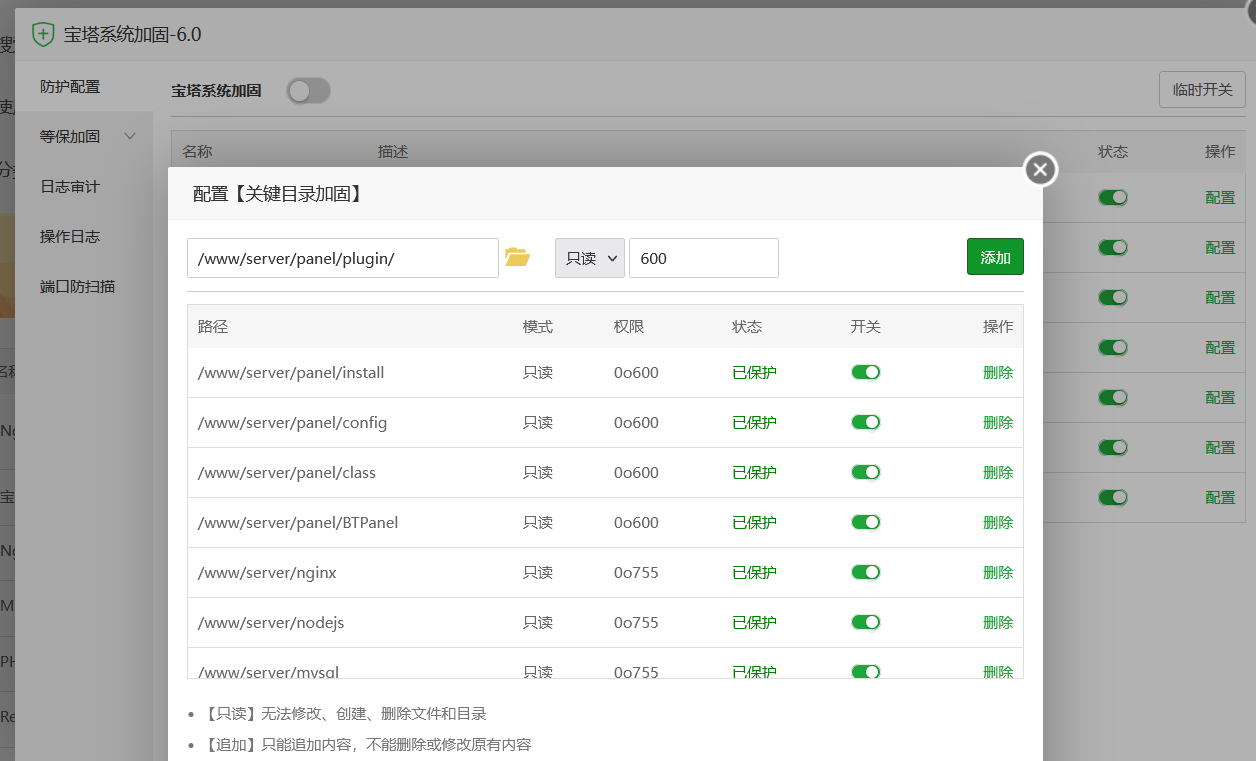This screenshot has height=761, width=1256.
Task: Open the 只读 mode dropdown
Action: click(x=590, y=258)
